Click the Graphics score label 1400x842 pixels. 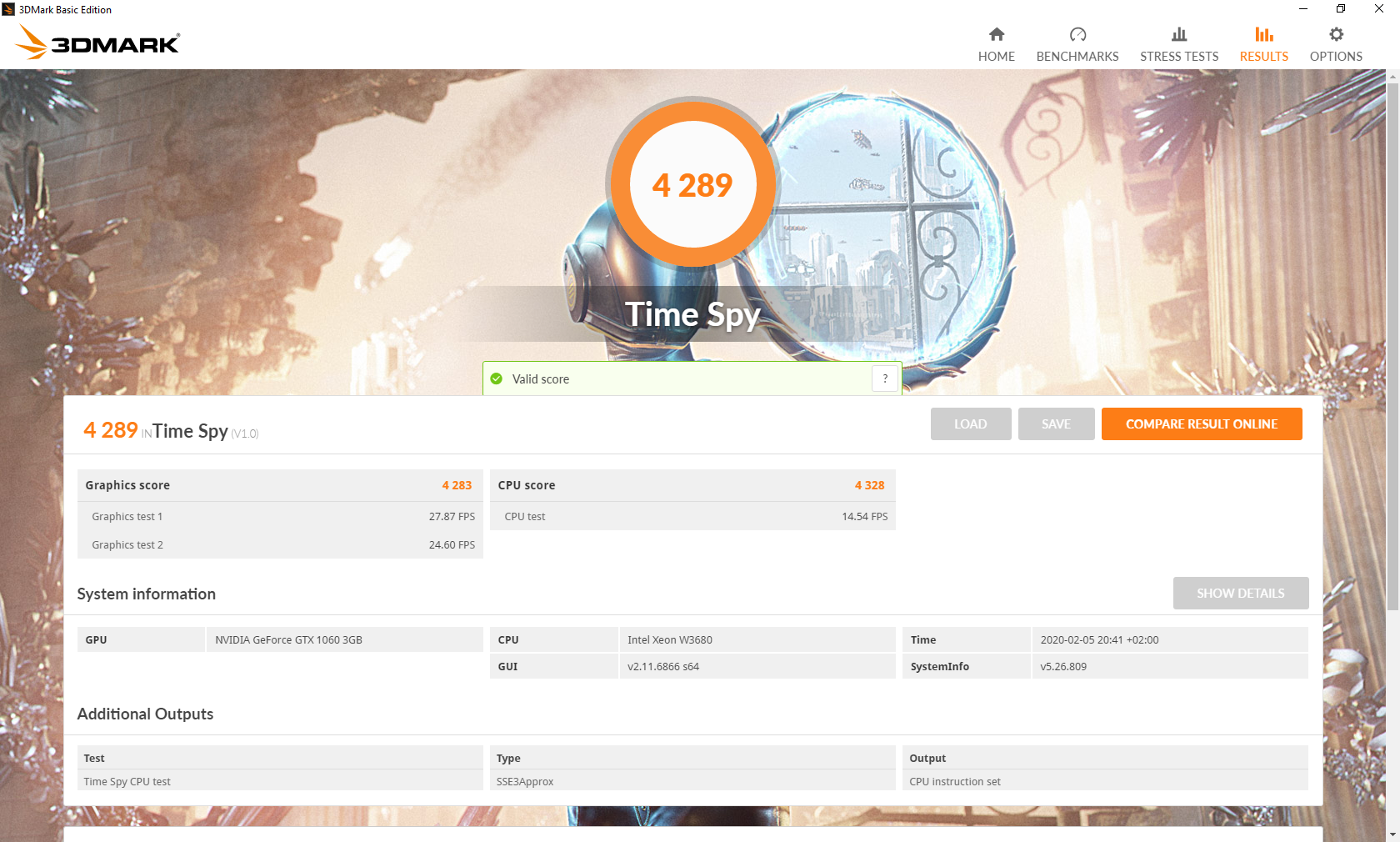pyautogui.click(x=127, y=485)
